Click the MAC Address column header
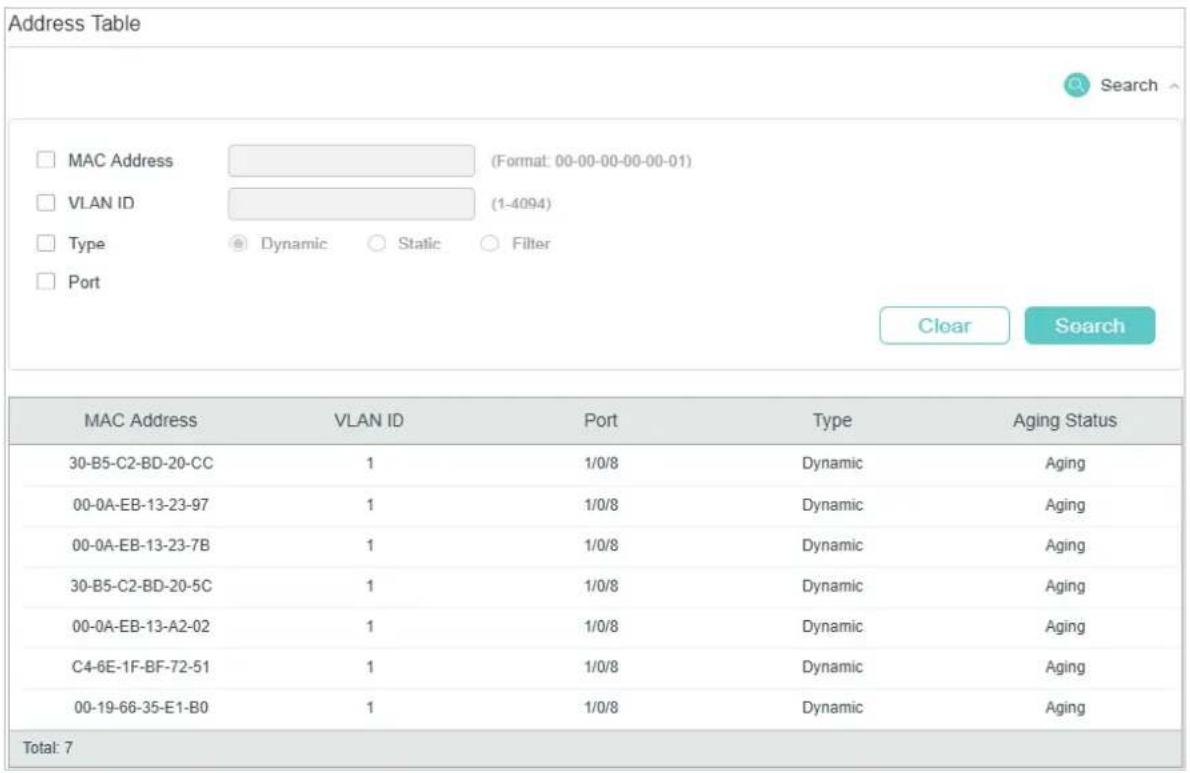This screenshot has height=773, width=1190. click(140, 420)
